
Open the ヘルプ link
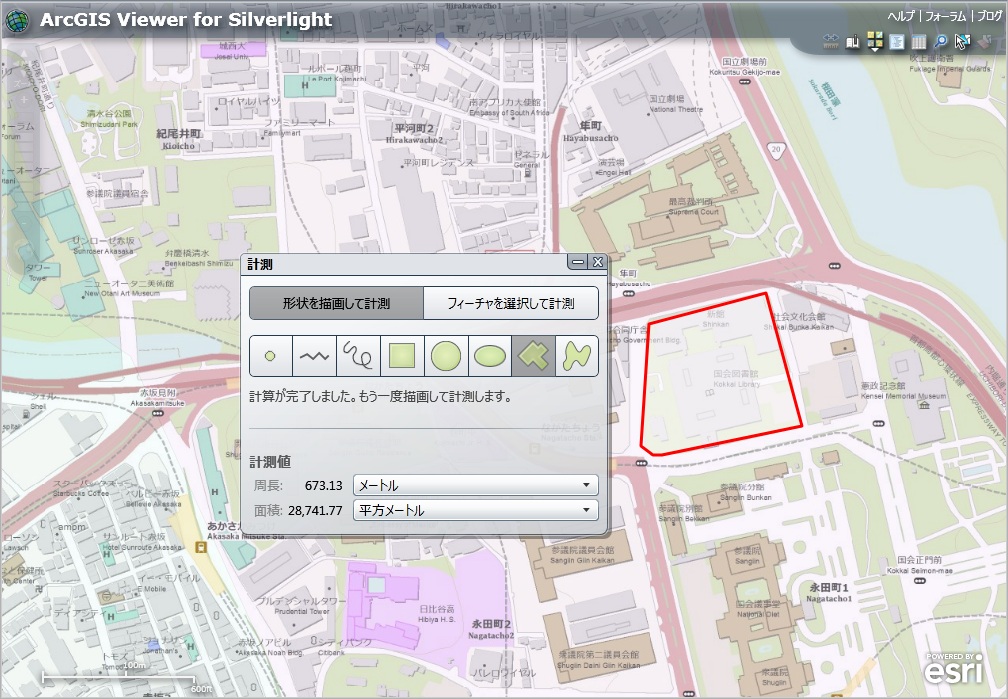coord(901,16)
